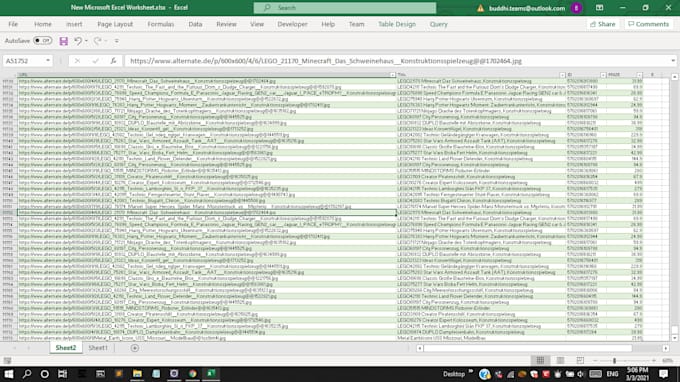The width and height of the screenshot is (680, 382).
Task: Click the Normal view icon in status bar
Action: click(540, 360)
